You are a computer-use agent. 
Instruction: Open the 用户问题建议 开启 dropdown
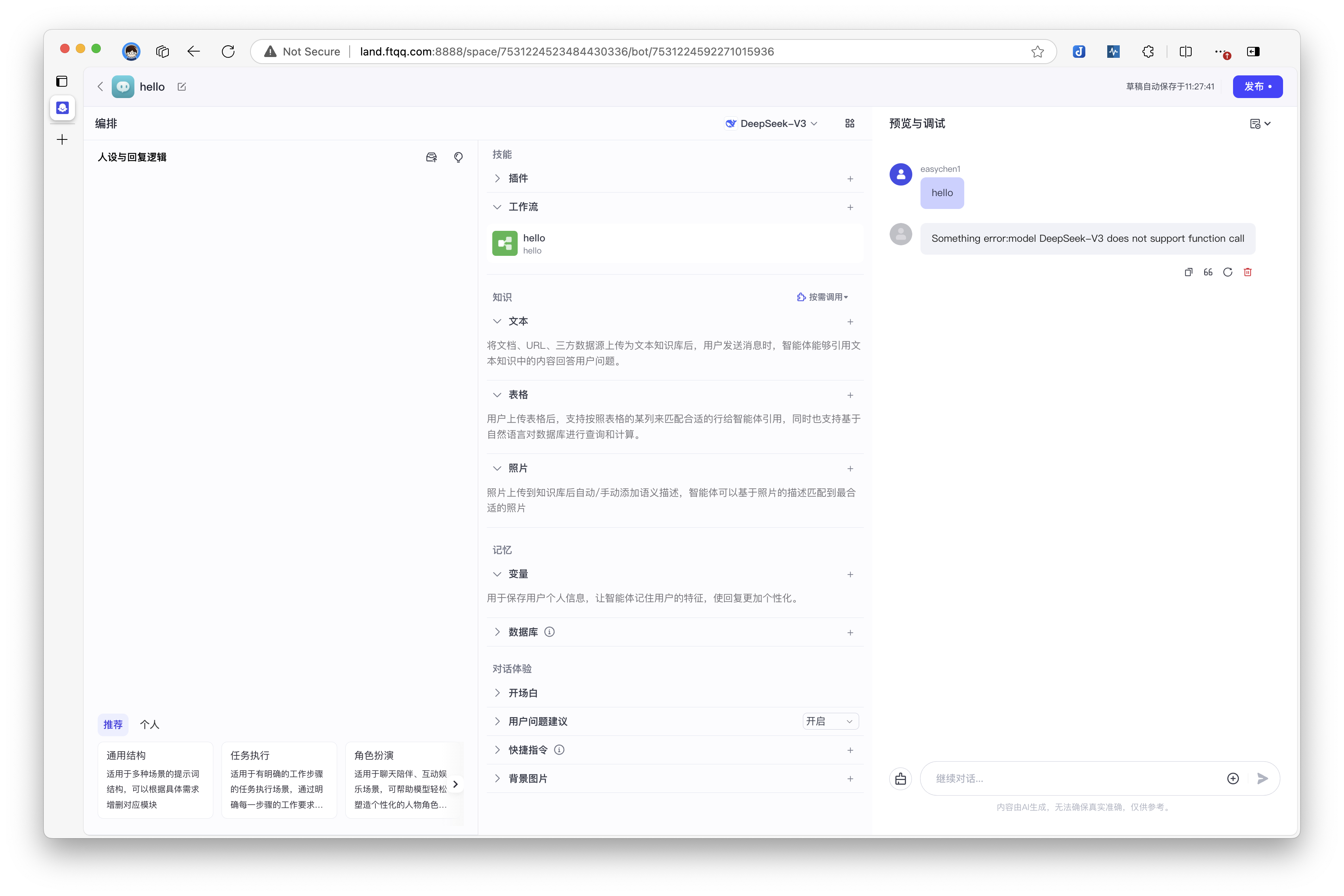coord(830,721)
